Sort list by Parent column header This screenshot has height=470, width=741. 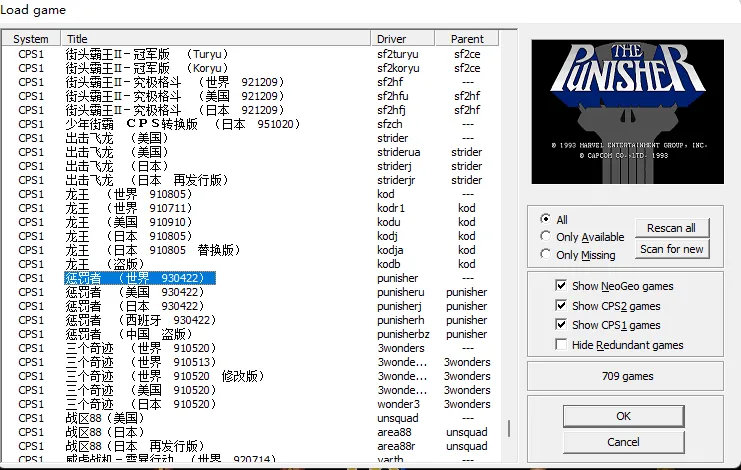(467, 39)
